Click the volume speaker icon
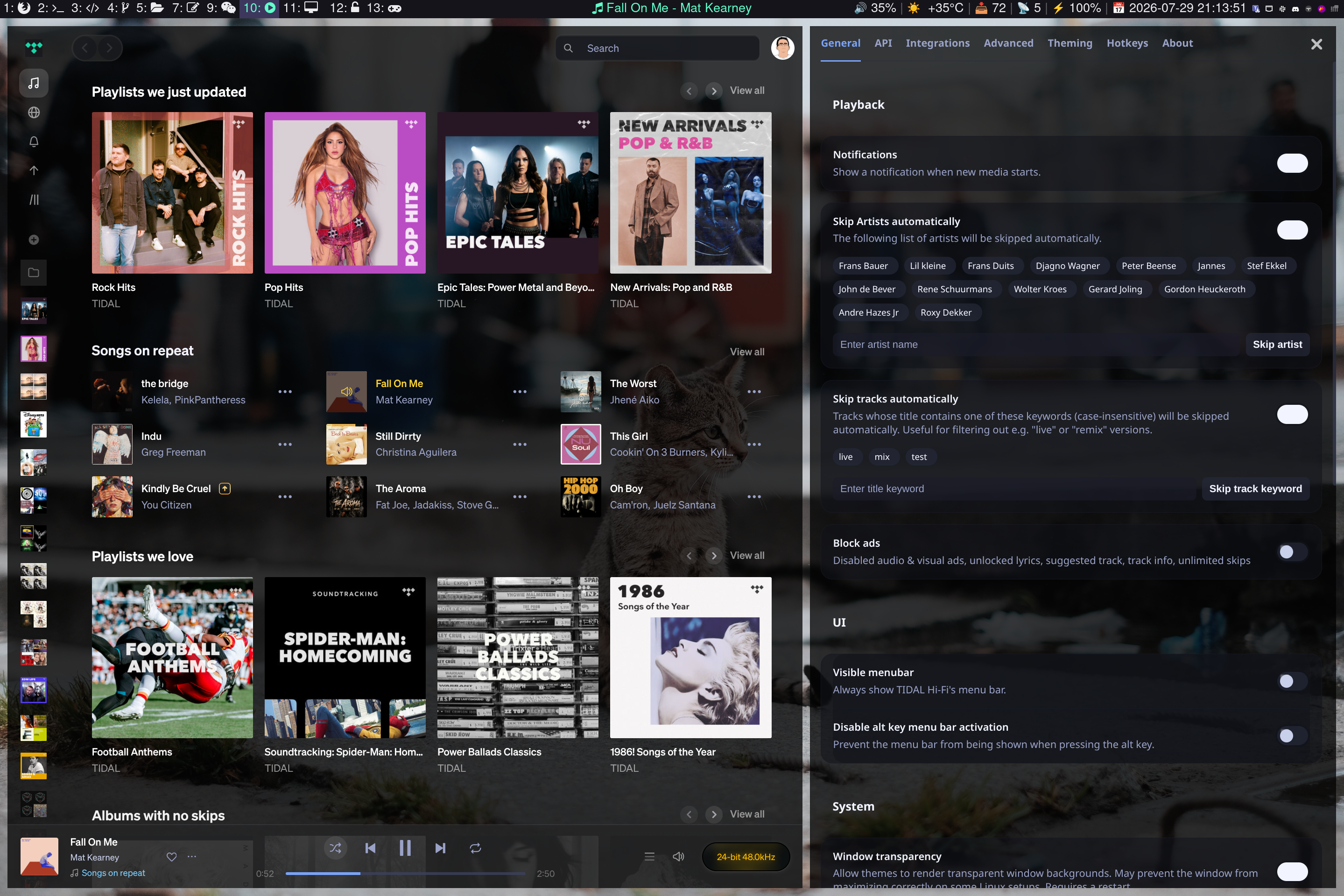 (x=678, y=857)
